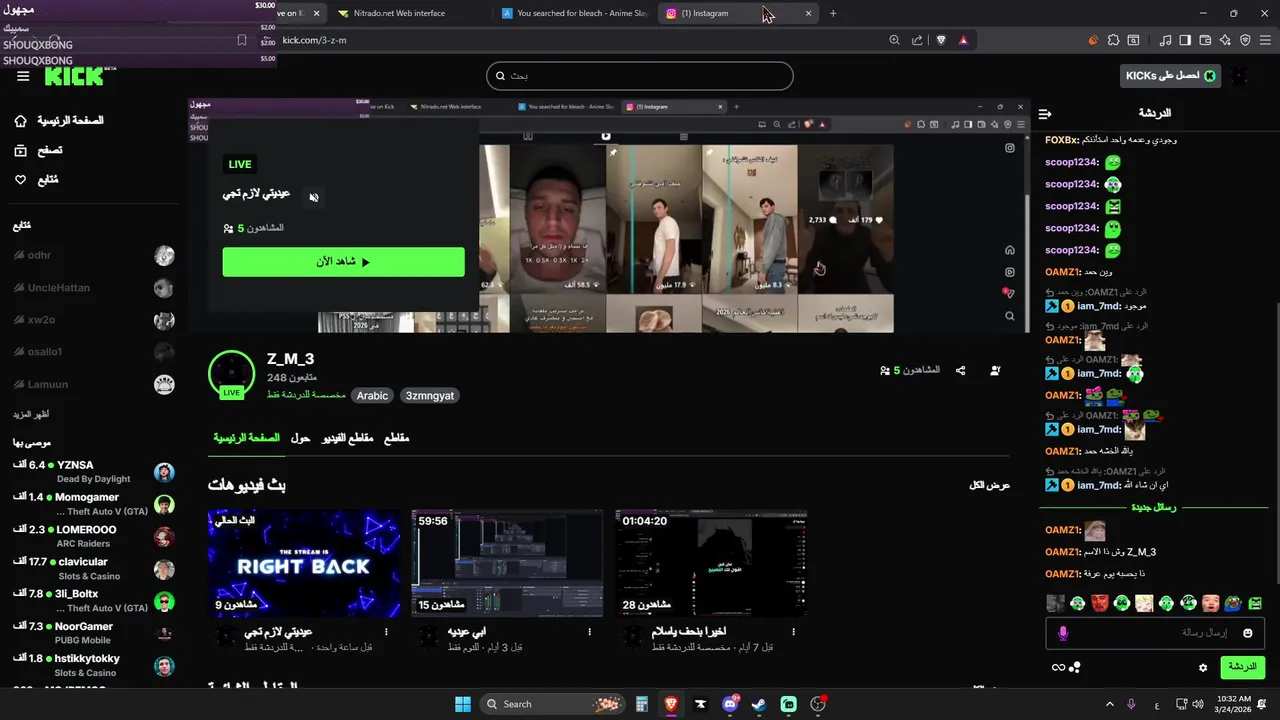This screenshot has width=1280, height=720.
Task: Open Steam from taskbar
Action: 759,704
